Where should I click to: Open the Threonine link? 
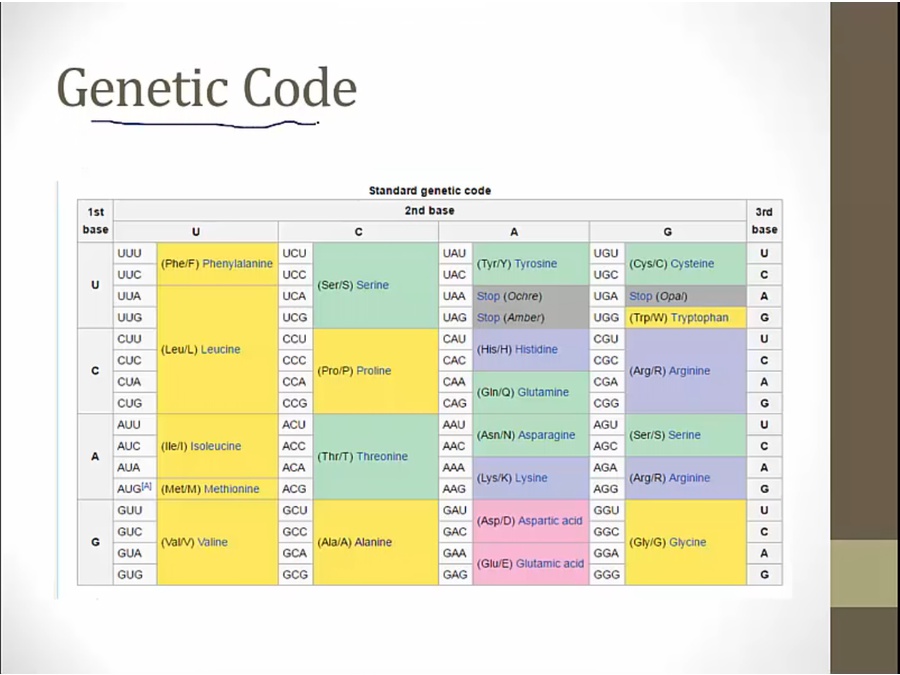coord(382,457)
